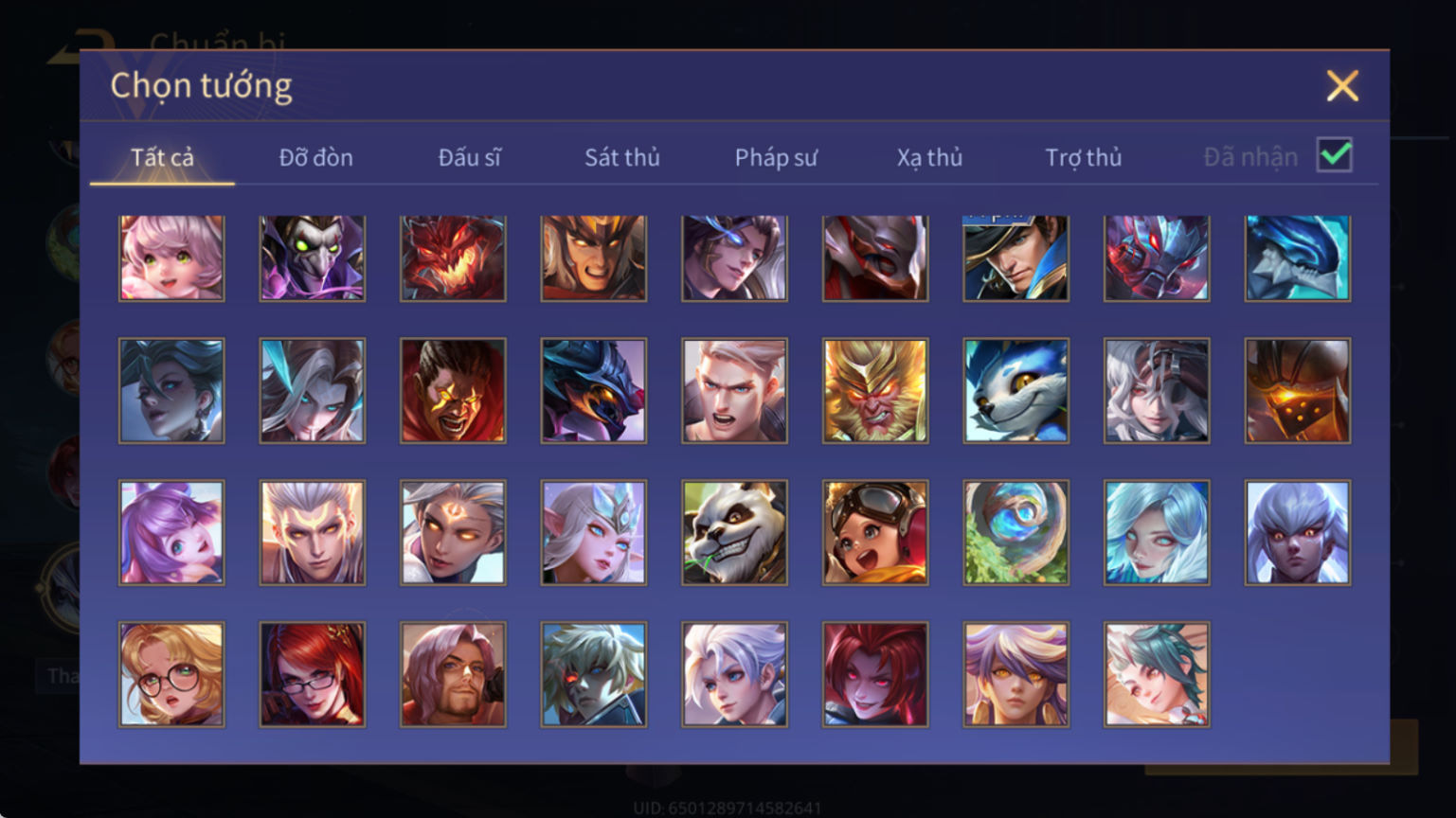
Task: Open the Sát thủ tab
Action: (x=621, y=157)
